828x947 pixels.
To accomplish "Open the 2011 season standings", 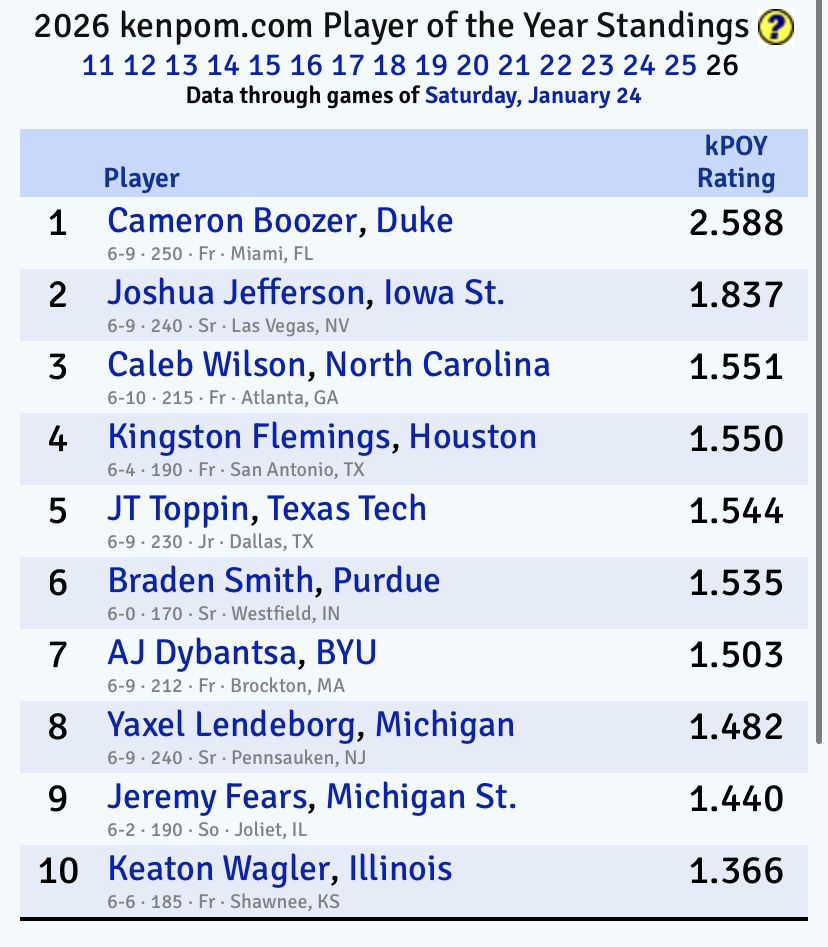I will click(x=98, y=66).
